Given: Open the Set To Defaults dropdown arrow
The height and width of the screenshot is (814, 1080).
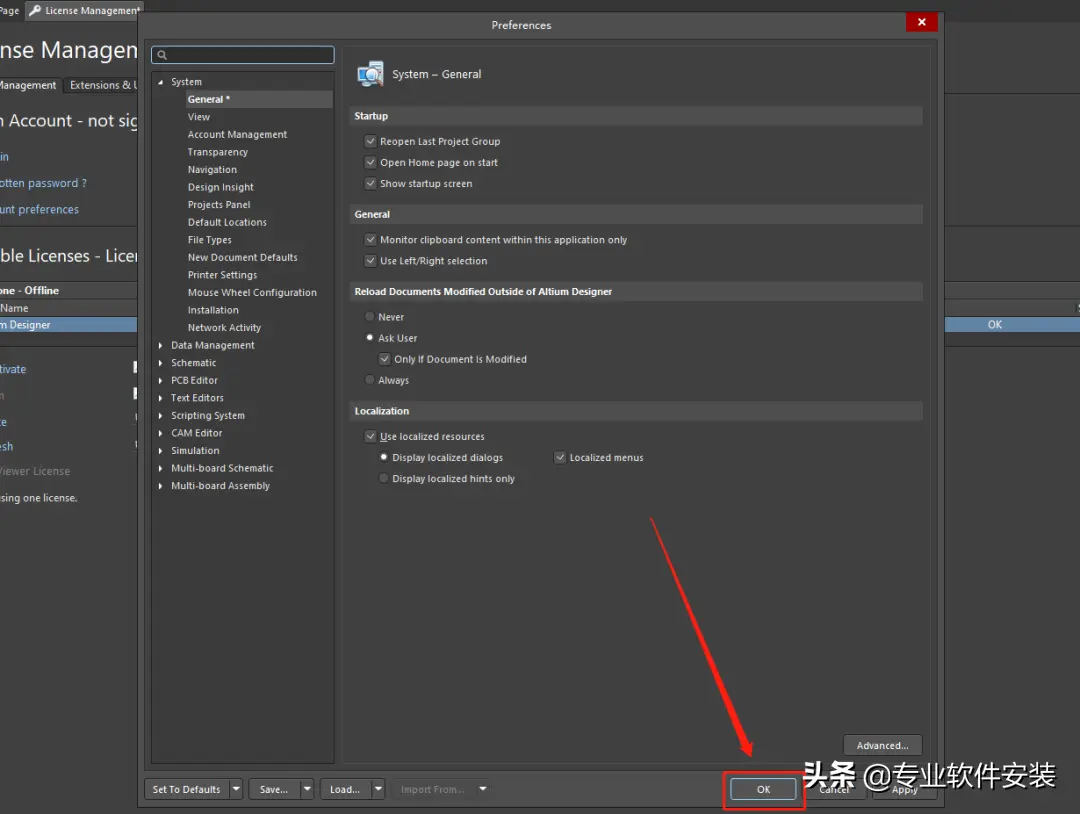Looking at the screenshot, I should [236, 789].
